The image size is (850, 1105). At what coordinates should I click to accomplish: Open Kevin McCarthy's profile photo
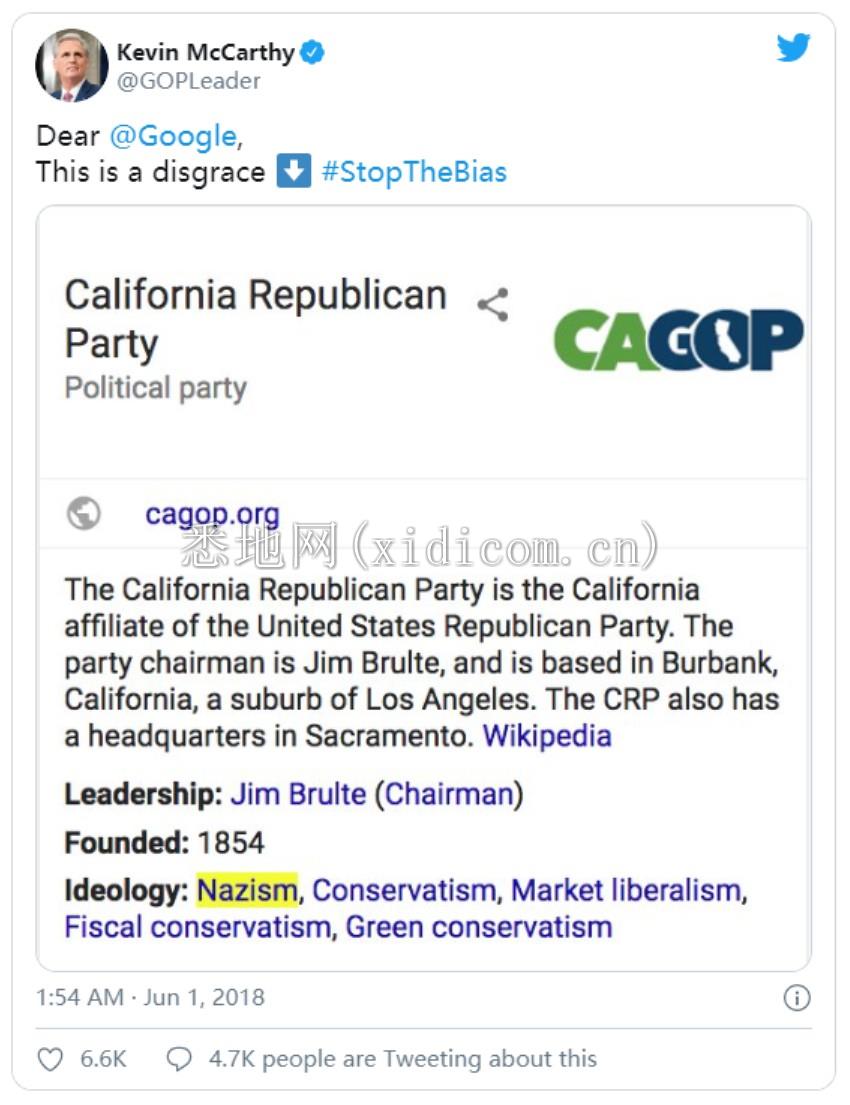point(72,65)
